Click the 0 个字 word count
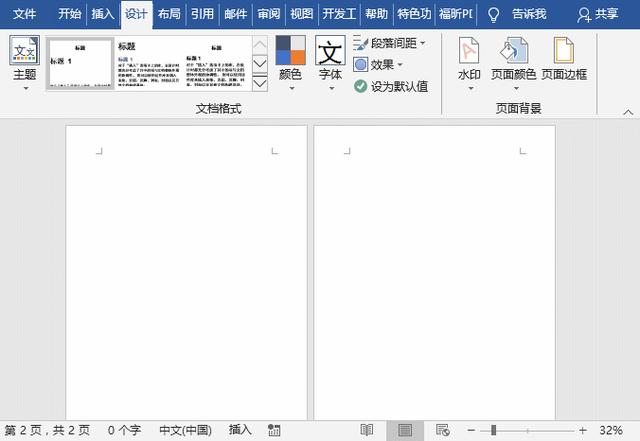This screenshot has height=441, width=640. pyautogui.click(x=124, y=430)
